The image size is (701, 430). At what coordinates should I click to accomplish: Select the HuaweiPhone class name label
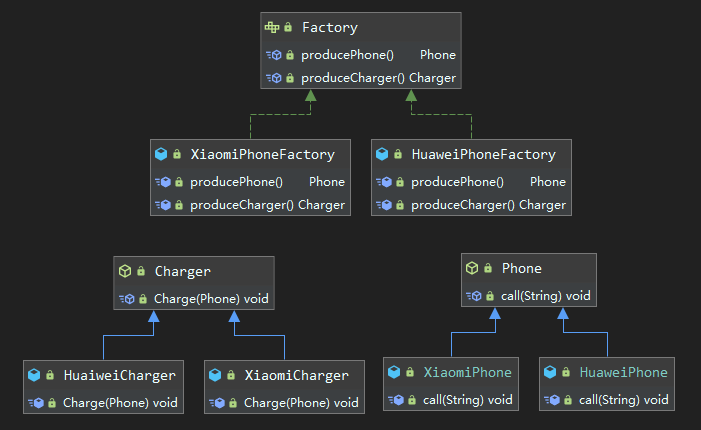pos(623,372)
